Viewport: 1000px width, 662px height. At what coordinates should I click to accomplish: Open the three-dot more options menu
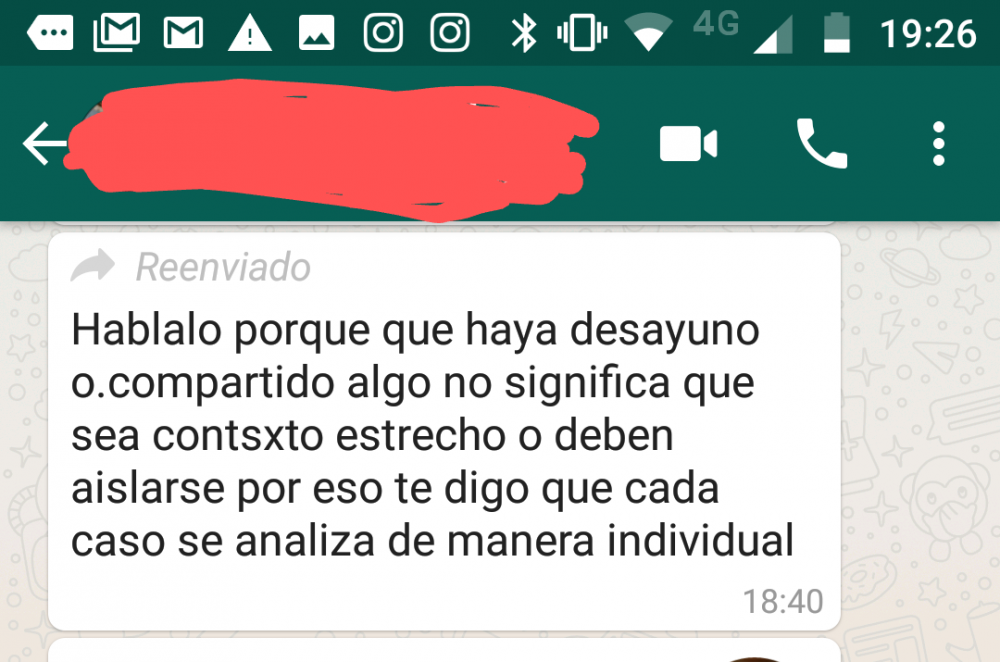tap(938, 143)
